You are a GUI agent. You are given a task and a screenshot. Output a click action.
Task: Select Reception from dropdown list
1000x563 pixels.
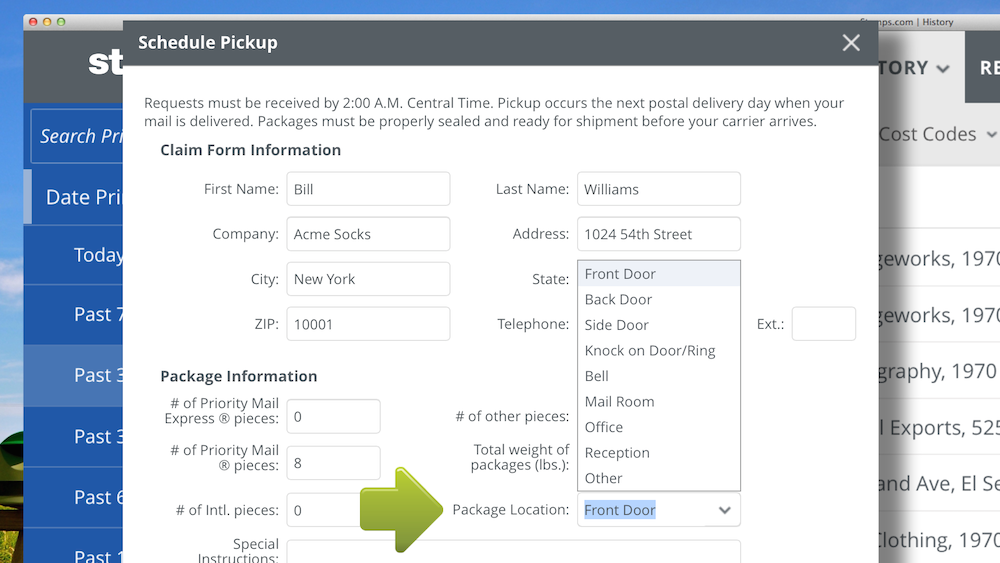tap(617, 452)
